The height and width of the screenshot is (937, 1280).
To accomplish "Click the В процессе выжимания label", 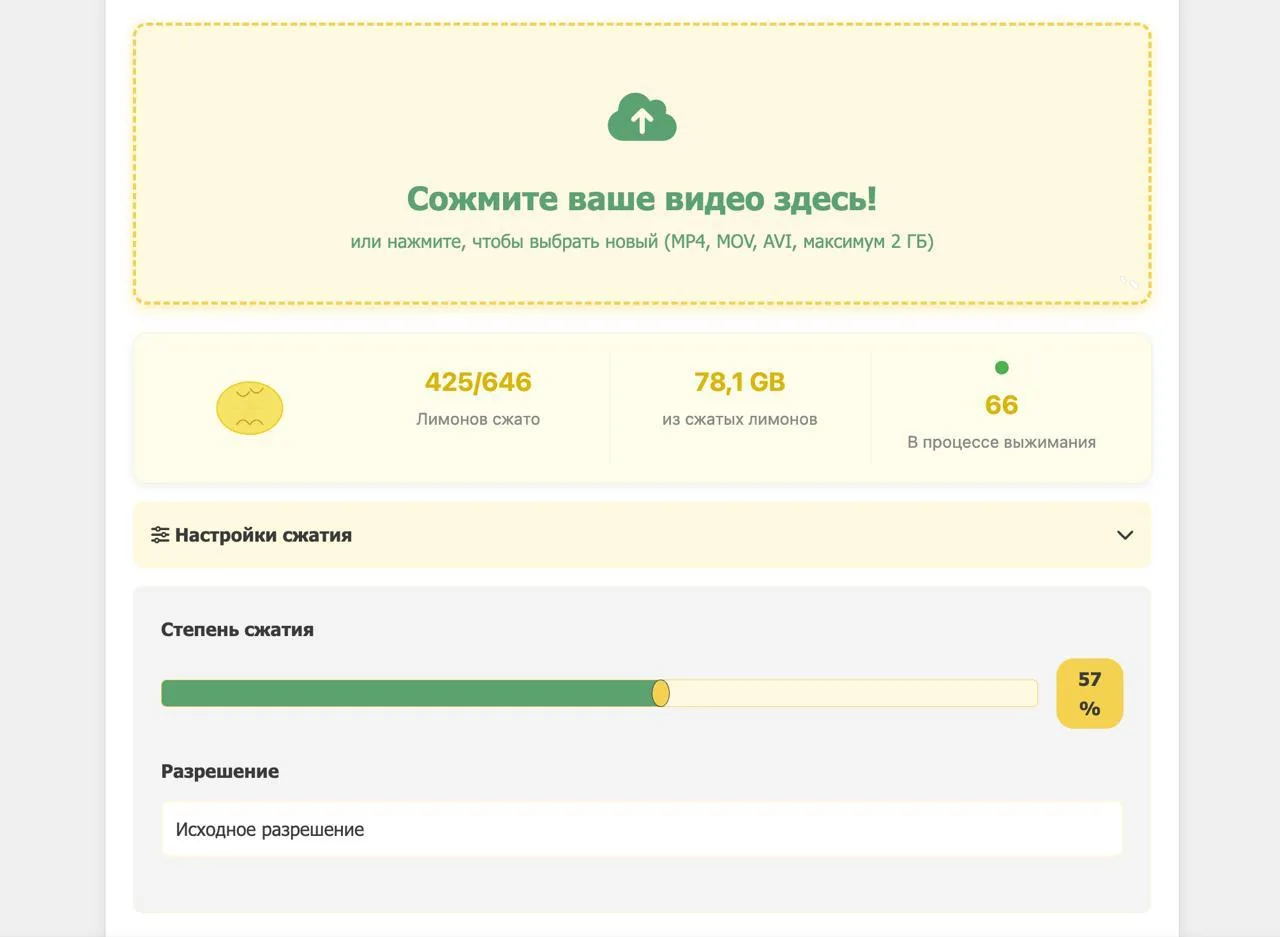I will pyautogui.click(x=1001, y=442).
